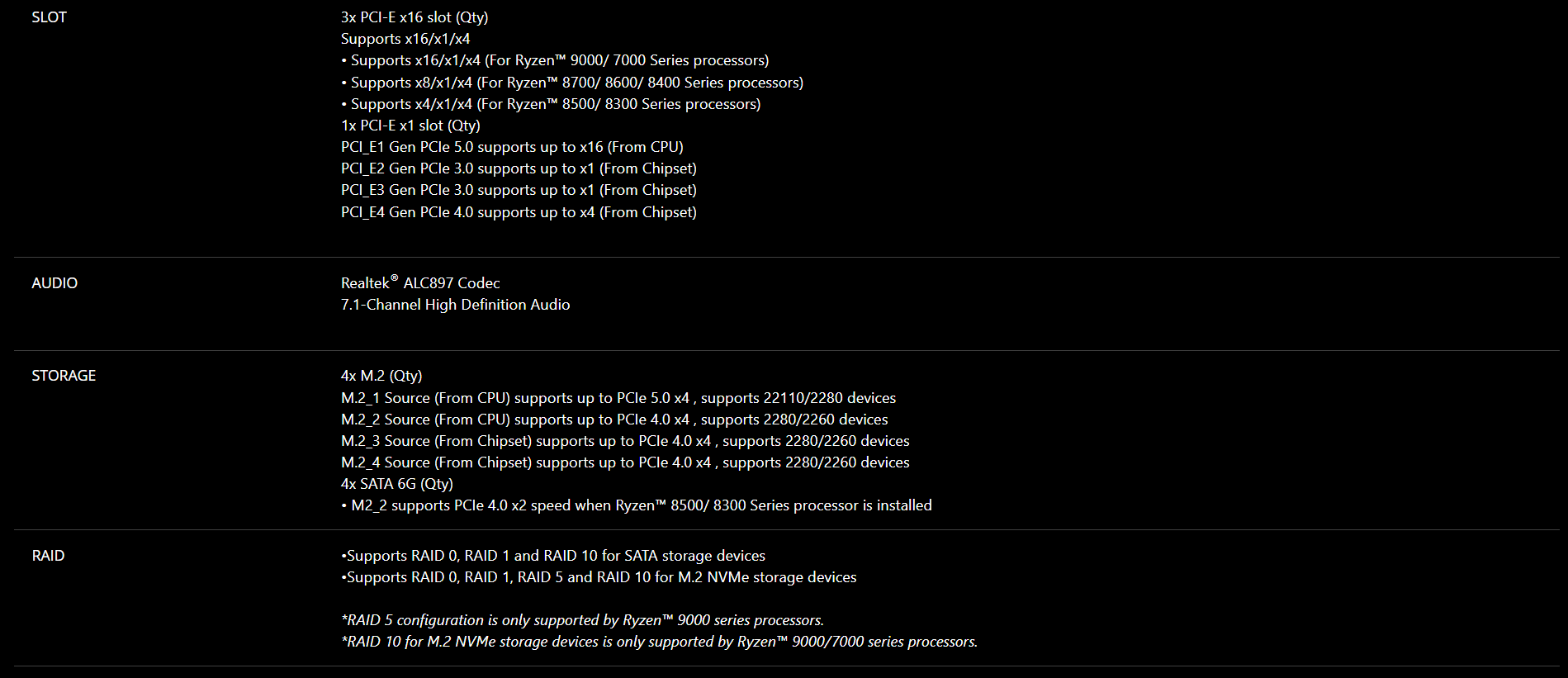Viewport: 1568px width, 678px height.
Task: Click the 7.1-Channel High Definition Audio text
Action: click(x=455, y=305)
